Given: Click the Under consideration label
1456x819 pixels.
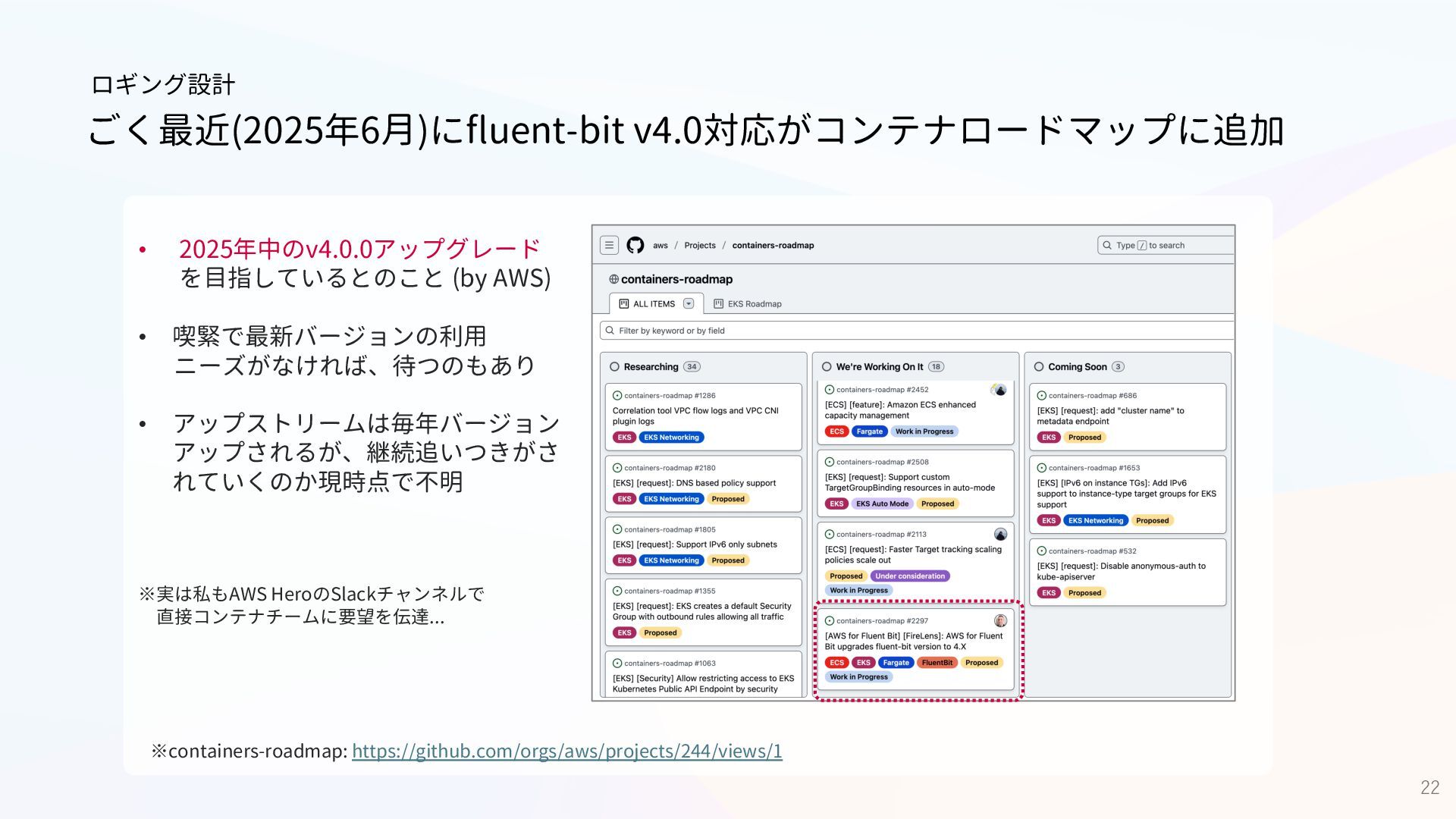Looking at the screenshot, I should pos(910,576).
